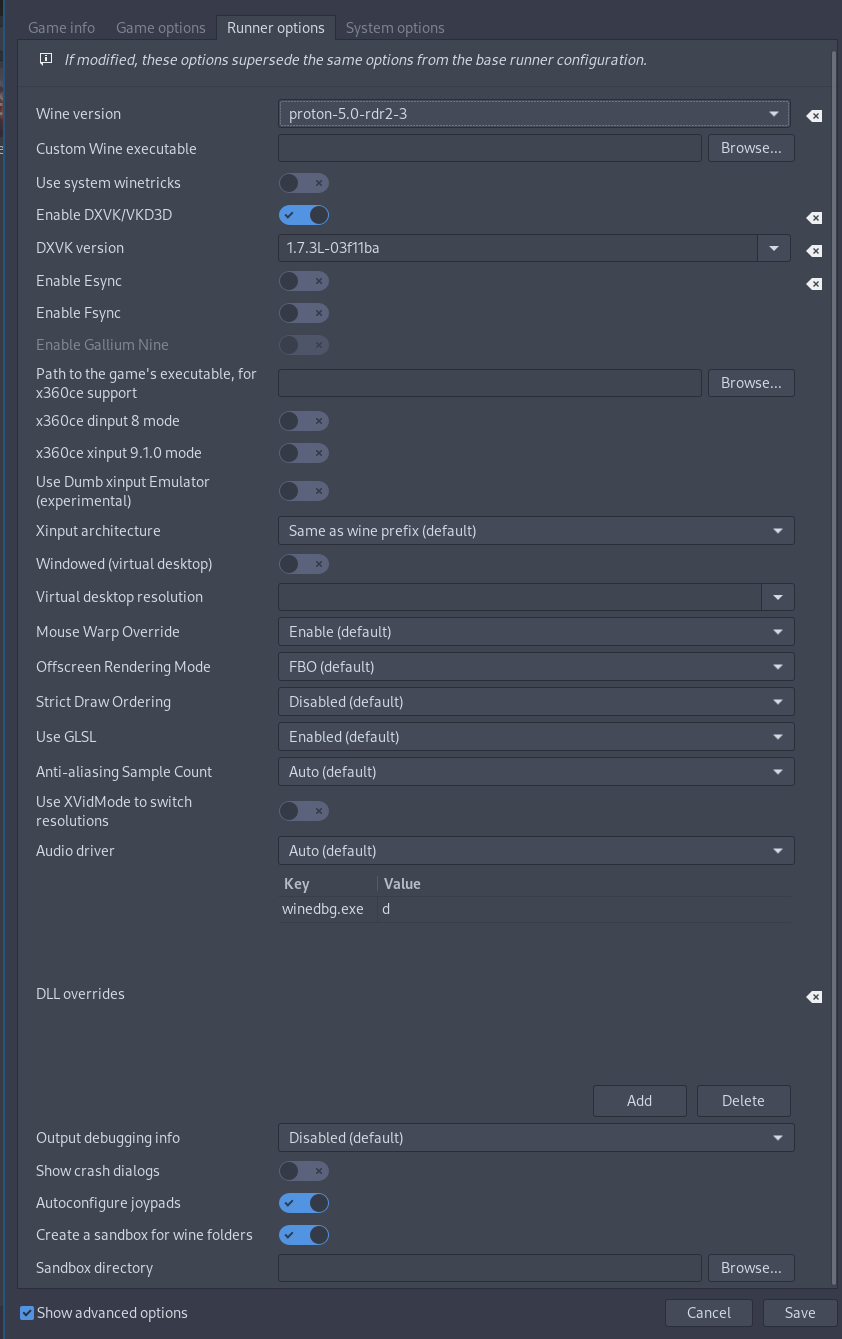Image resolution: width=842 pixels, height=1339 pixels.
Task: Open Strict Draw Ordering dropdown
Action: tap(536, 702)
